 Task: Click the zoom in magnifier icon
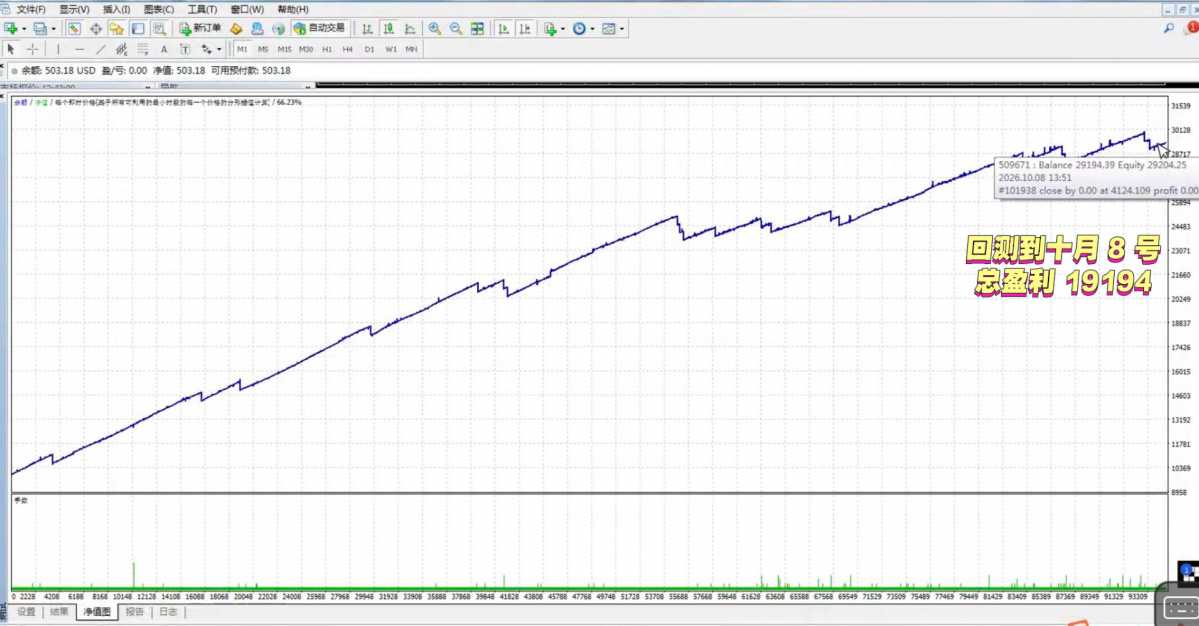434,28
